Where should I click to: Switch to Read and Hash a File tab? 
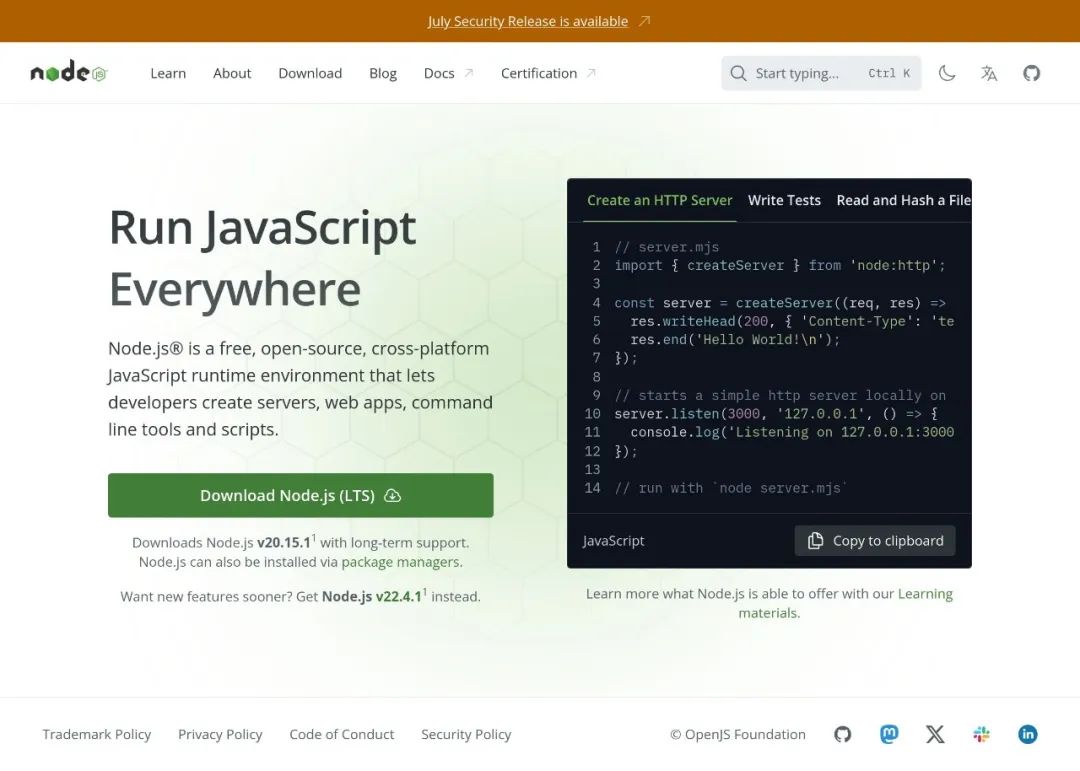(903, 201)
